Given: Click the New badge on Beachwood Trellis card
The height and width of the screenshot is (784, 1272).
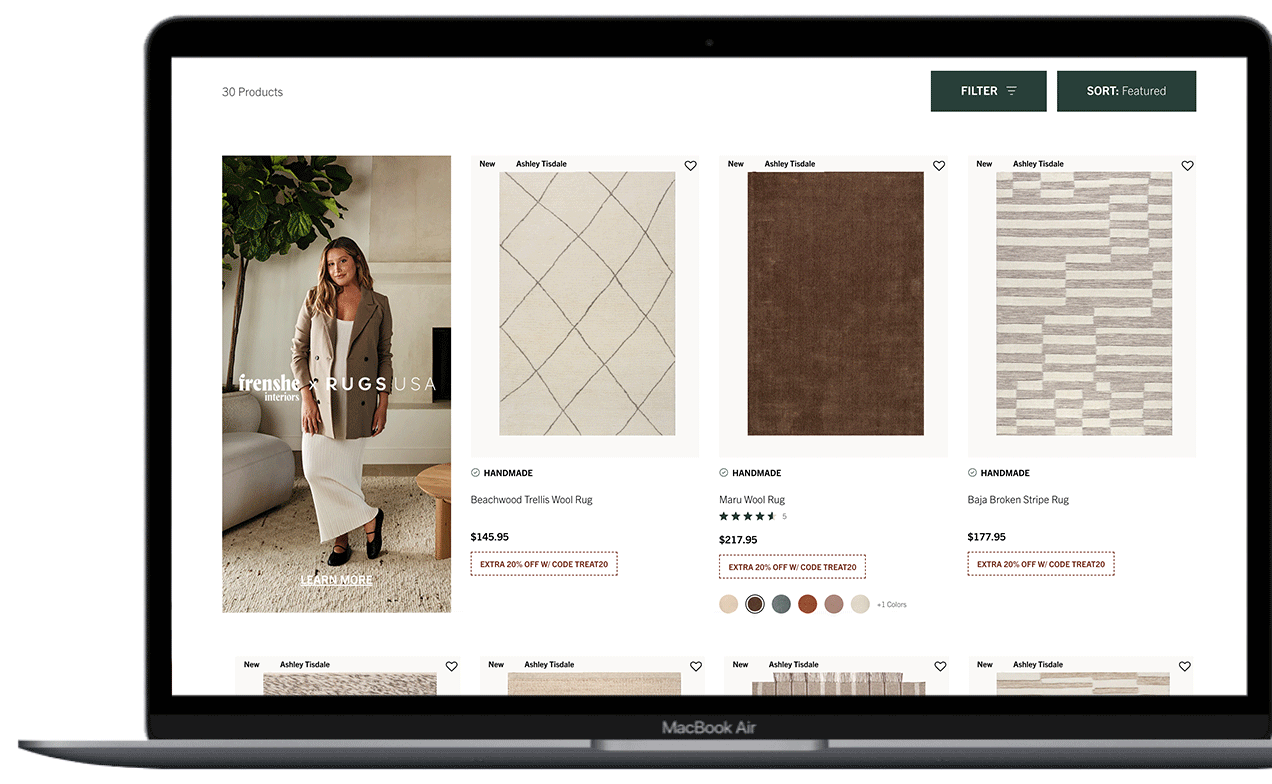Looking at the screenshot, I should [487, 164].
